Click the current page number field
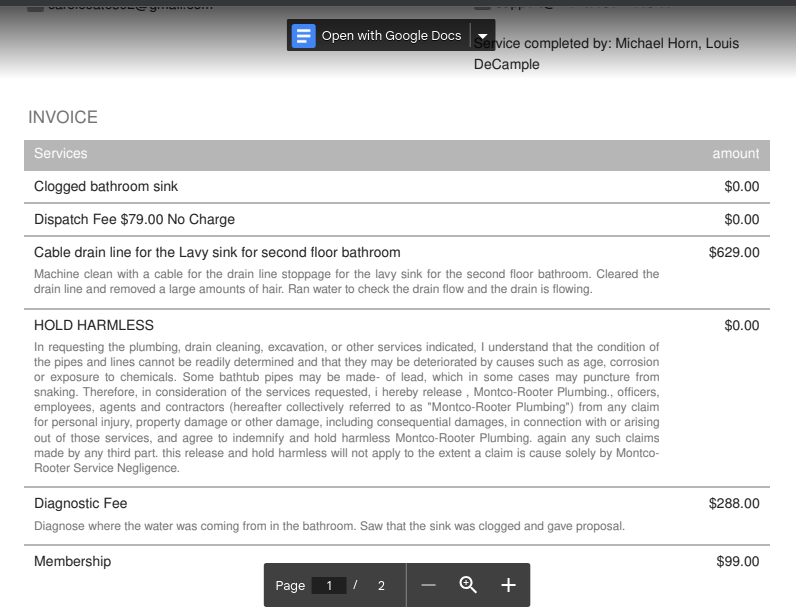796x616 pixels. [329, 586]
